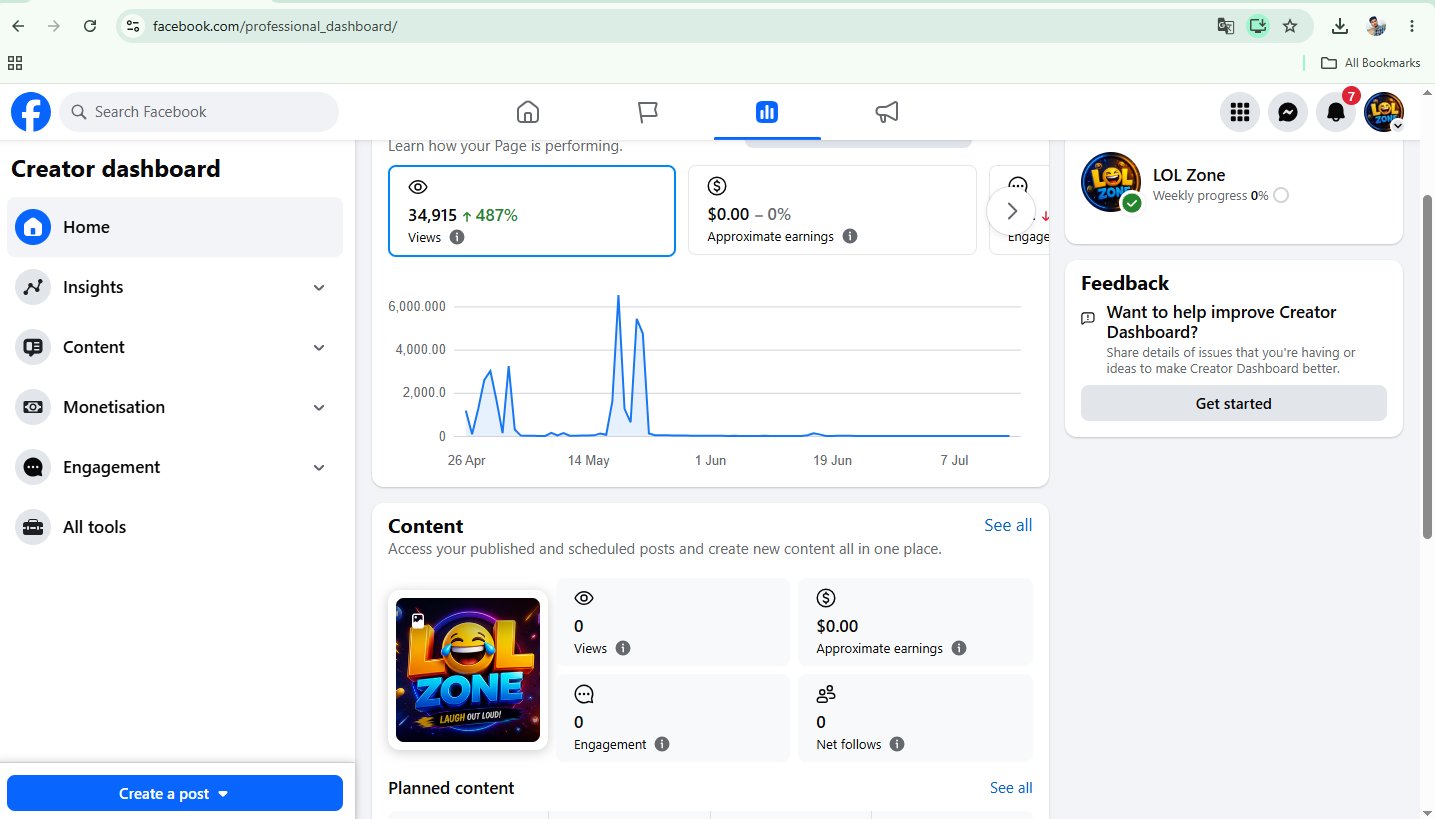
Task: Open the Ad Centre megaphone icon
Action: (887, 112)
